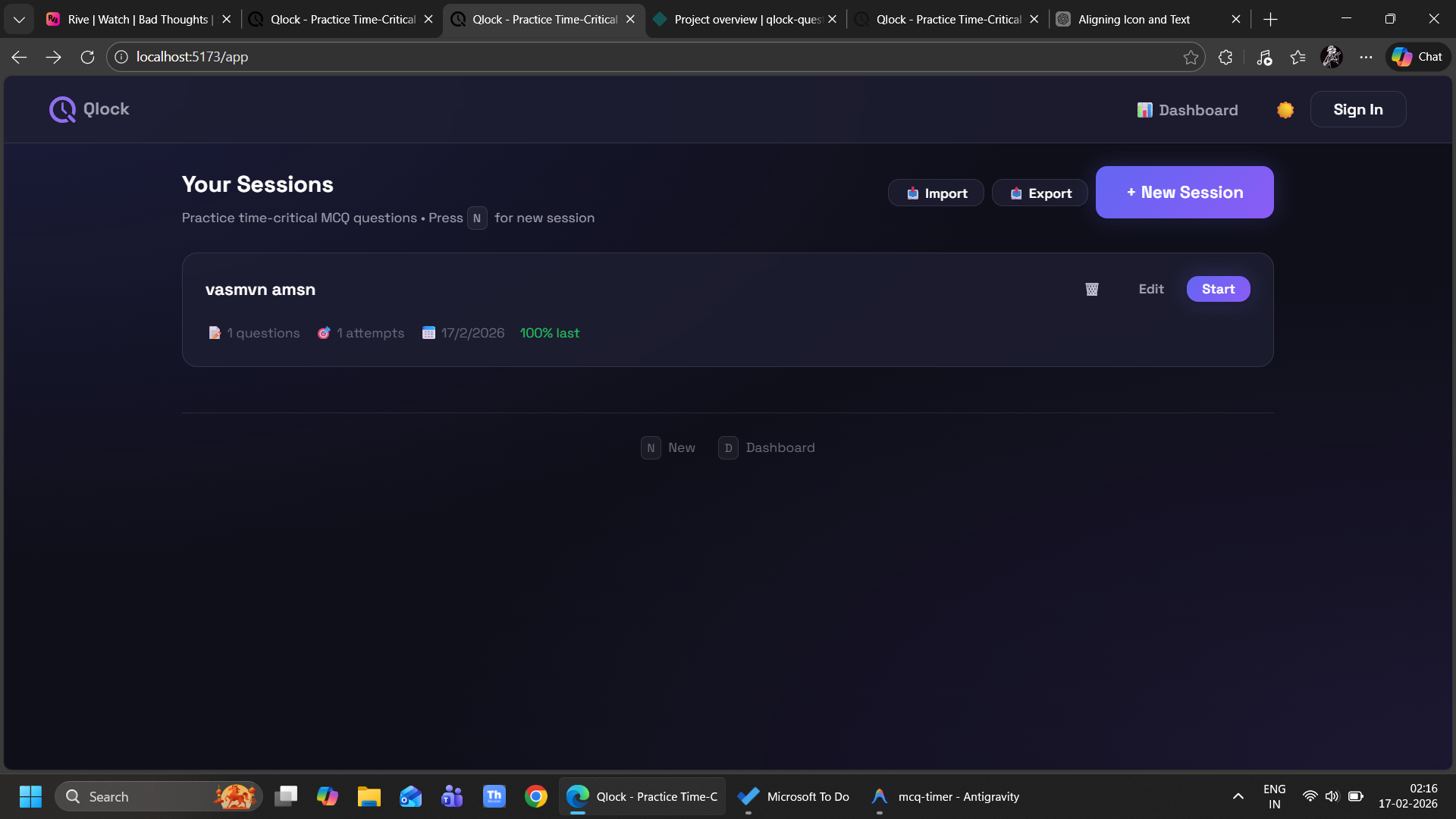Click the 17/2/2026 date label
Image resolution: width=1456 pixels, height=819 pixels.
pos(463,333)
